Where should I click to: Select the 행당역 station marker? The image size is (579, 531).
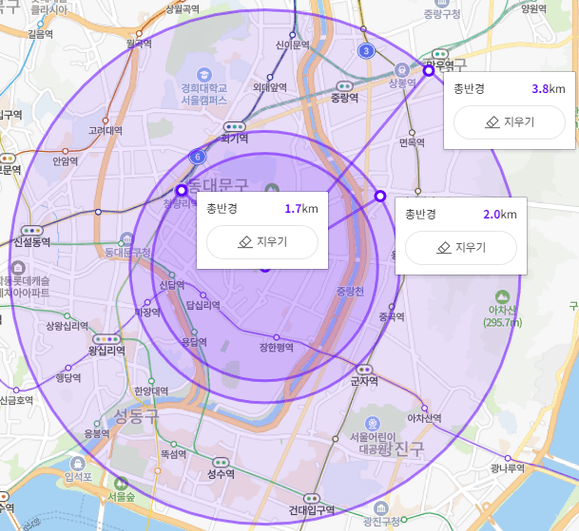click(68, 368)
